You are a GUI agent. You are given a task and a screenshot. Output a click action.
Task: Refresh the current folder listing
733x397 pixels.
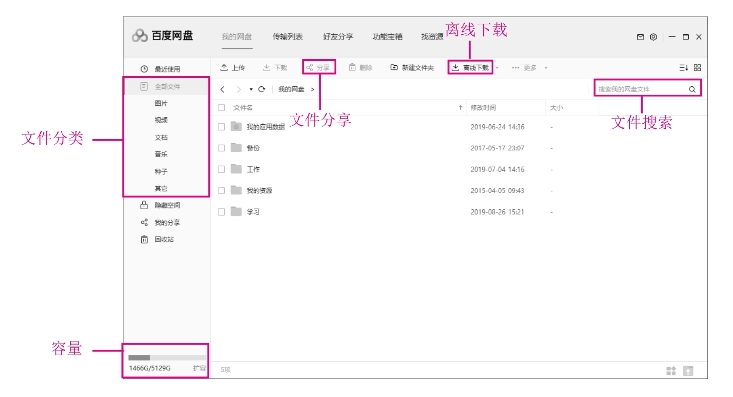point(262,89)
